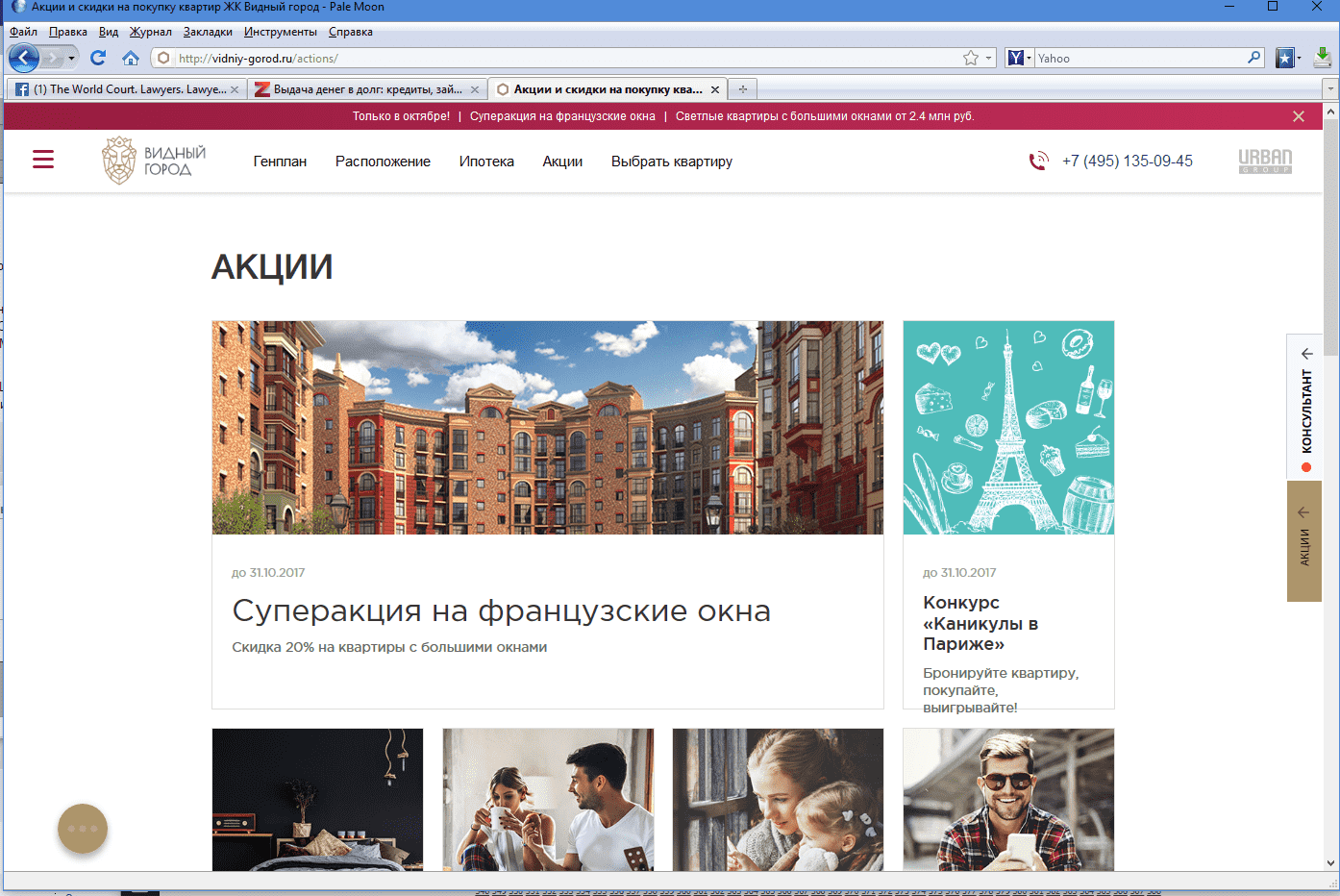Select the Акции и скидки tab
1340x896 pixels.
pos(608,89)
